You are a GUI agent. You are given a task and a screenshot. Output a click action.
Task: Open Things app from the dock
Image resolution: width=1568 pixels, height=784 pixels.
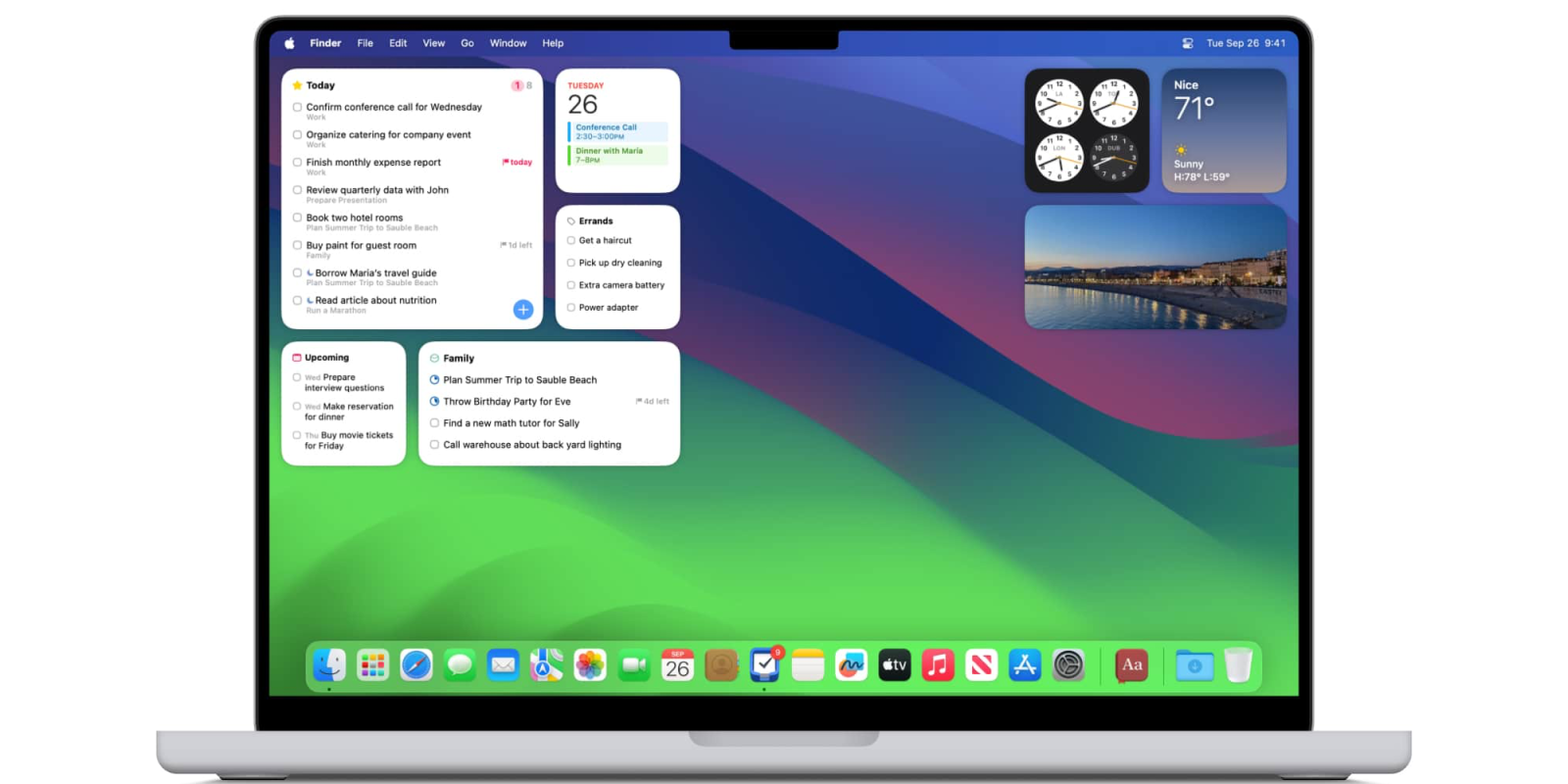point(764,665)
